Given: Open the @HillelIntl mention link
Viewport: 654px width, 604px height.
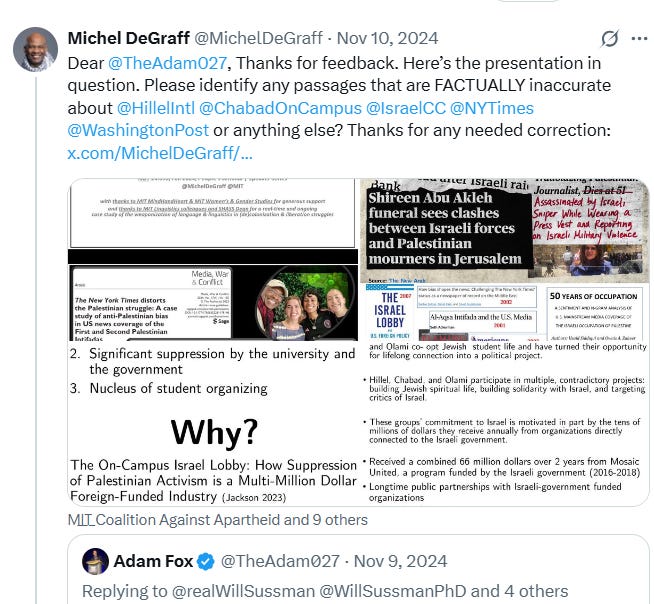Looking at the screenshot, I should (156, 108).
